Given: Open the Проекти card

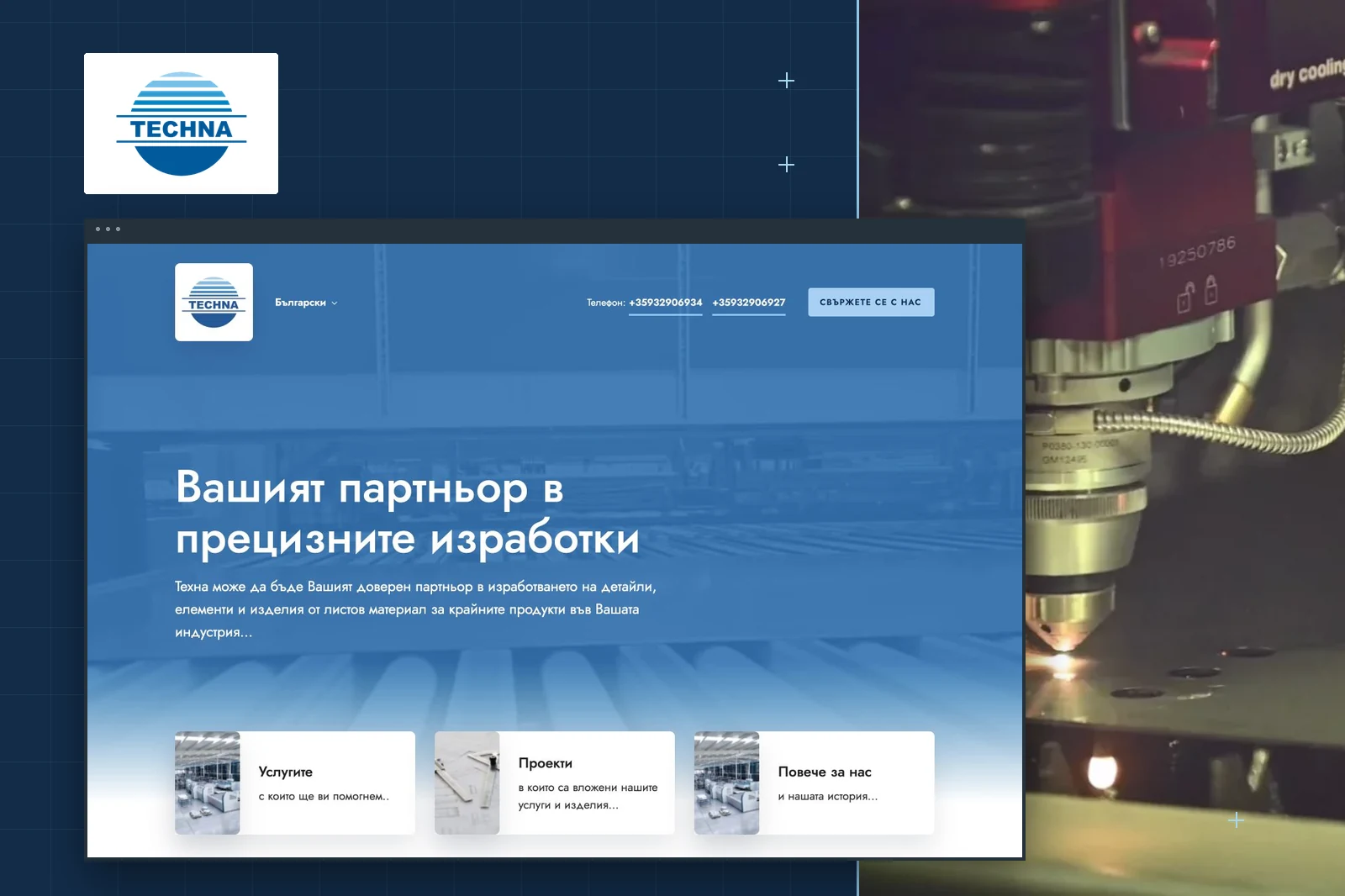Looking at the screenshot, I should point(555,783).
